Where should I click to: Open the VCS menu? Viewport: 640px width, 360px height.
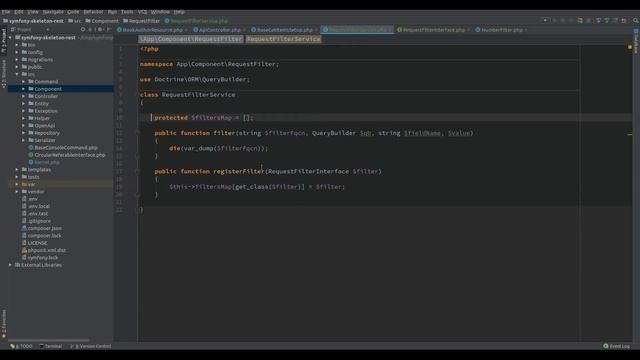(x=142, y=12)
